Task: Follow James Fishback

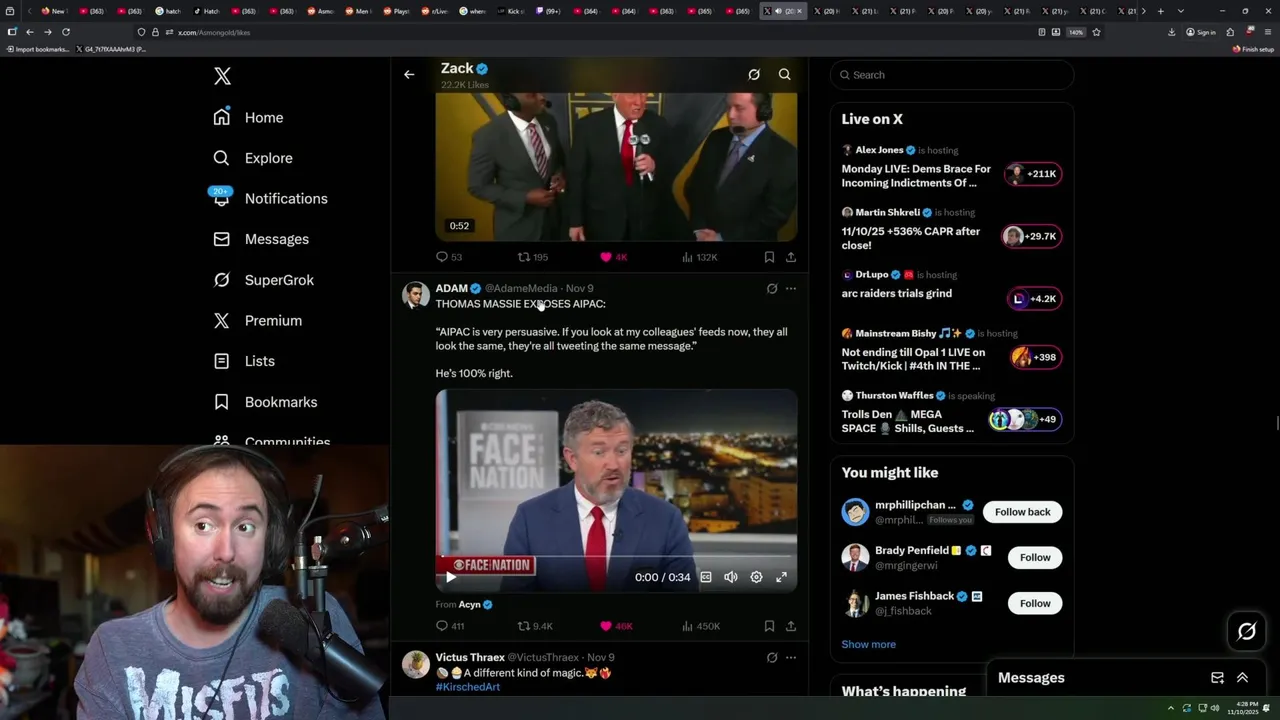Action: 1035,603
